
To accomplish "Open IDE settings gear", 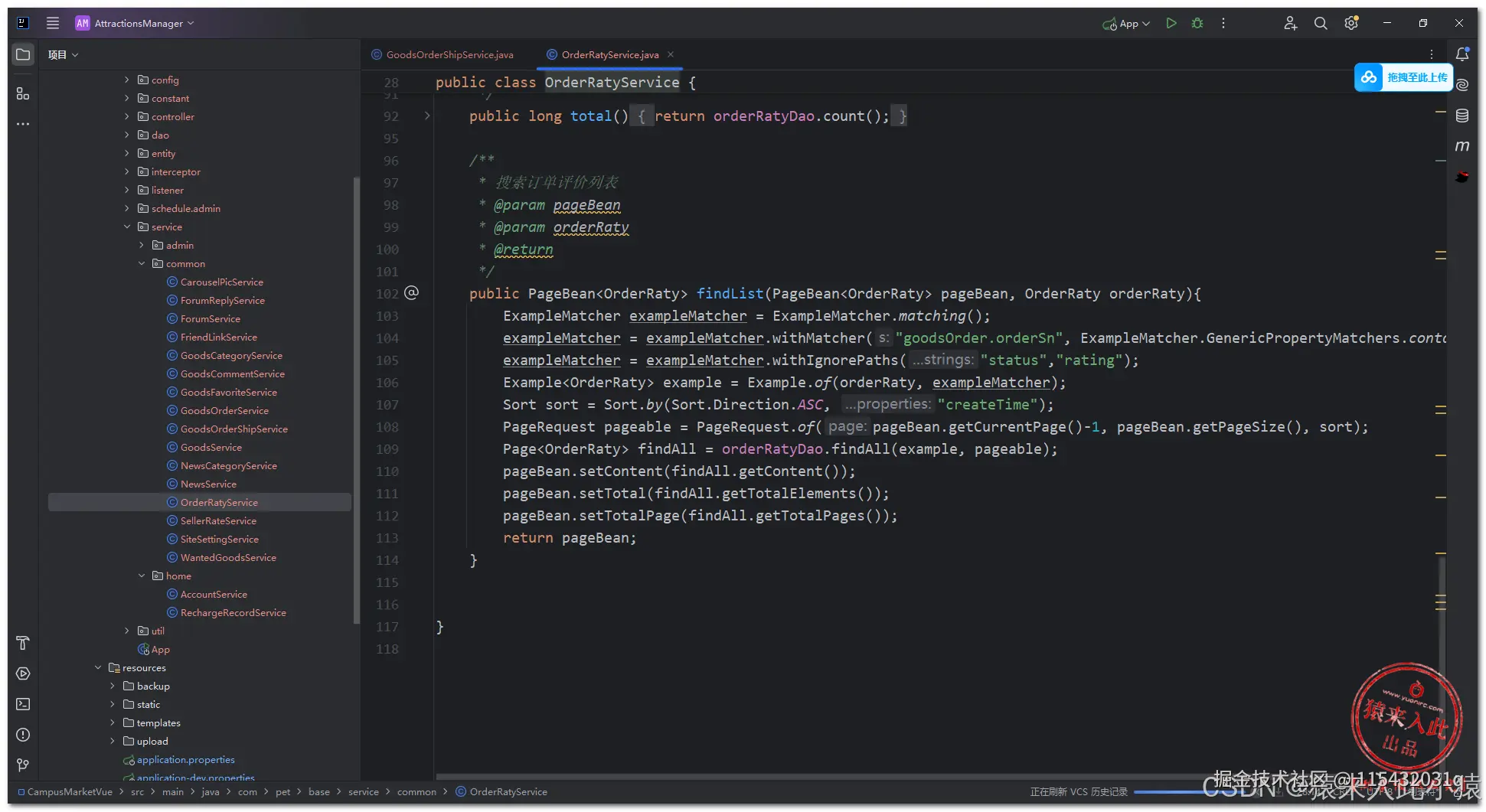I will (1351, 23).
